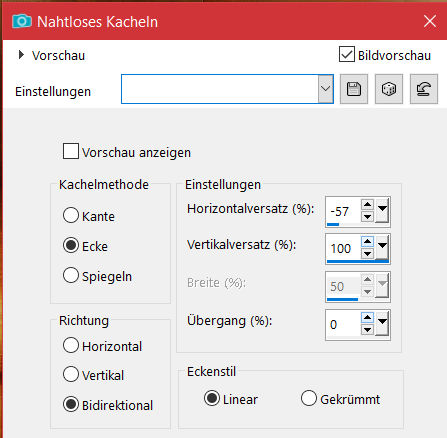Click the Eckenstil group title
Viewport: 447px width, 438px height.
pos(211,372)
